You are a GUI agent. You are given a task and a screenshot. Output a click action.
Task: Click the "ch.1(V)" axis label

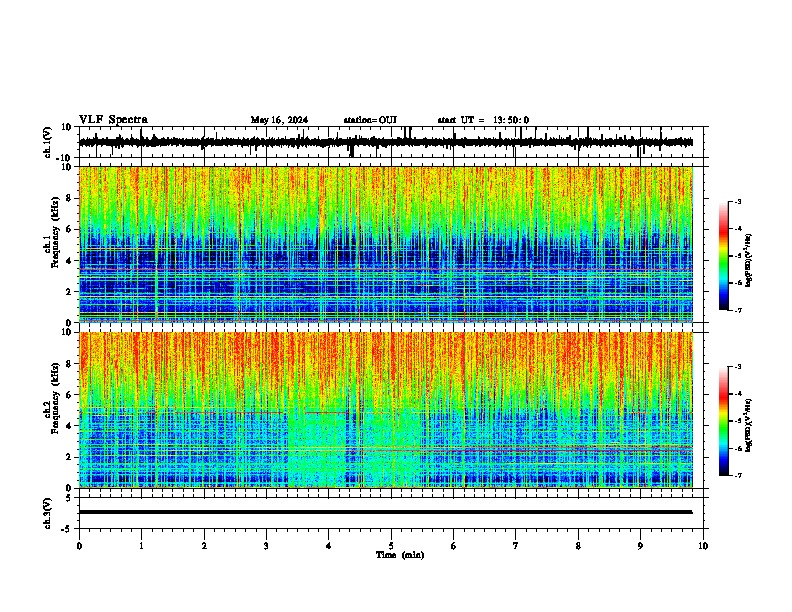pyautogui.click(x=48, y=142)
